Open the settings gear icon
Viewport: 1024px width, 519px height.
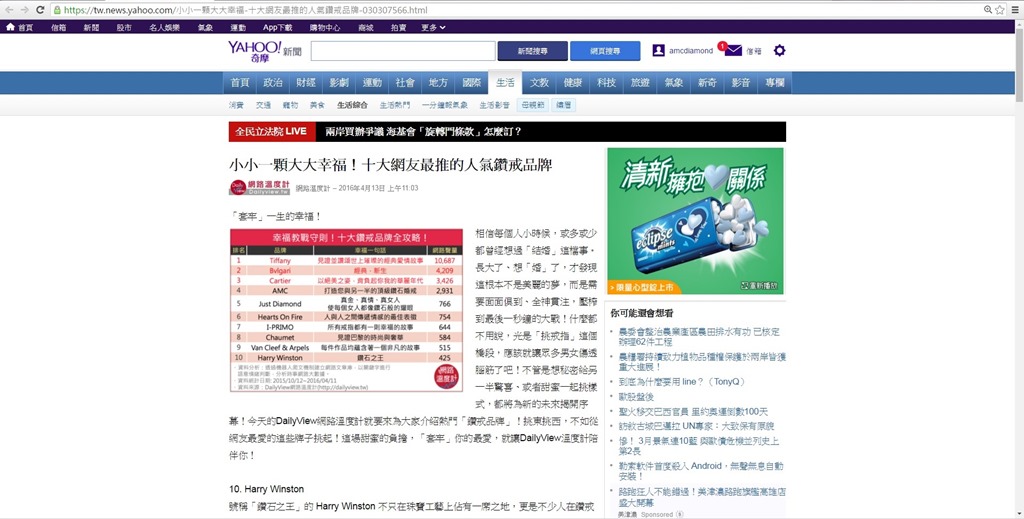click(x=779, y=50)
